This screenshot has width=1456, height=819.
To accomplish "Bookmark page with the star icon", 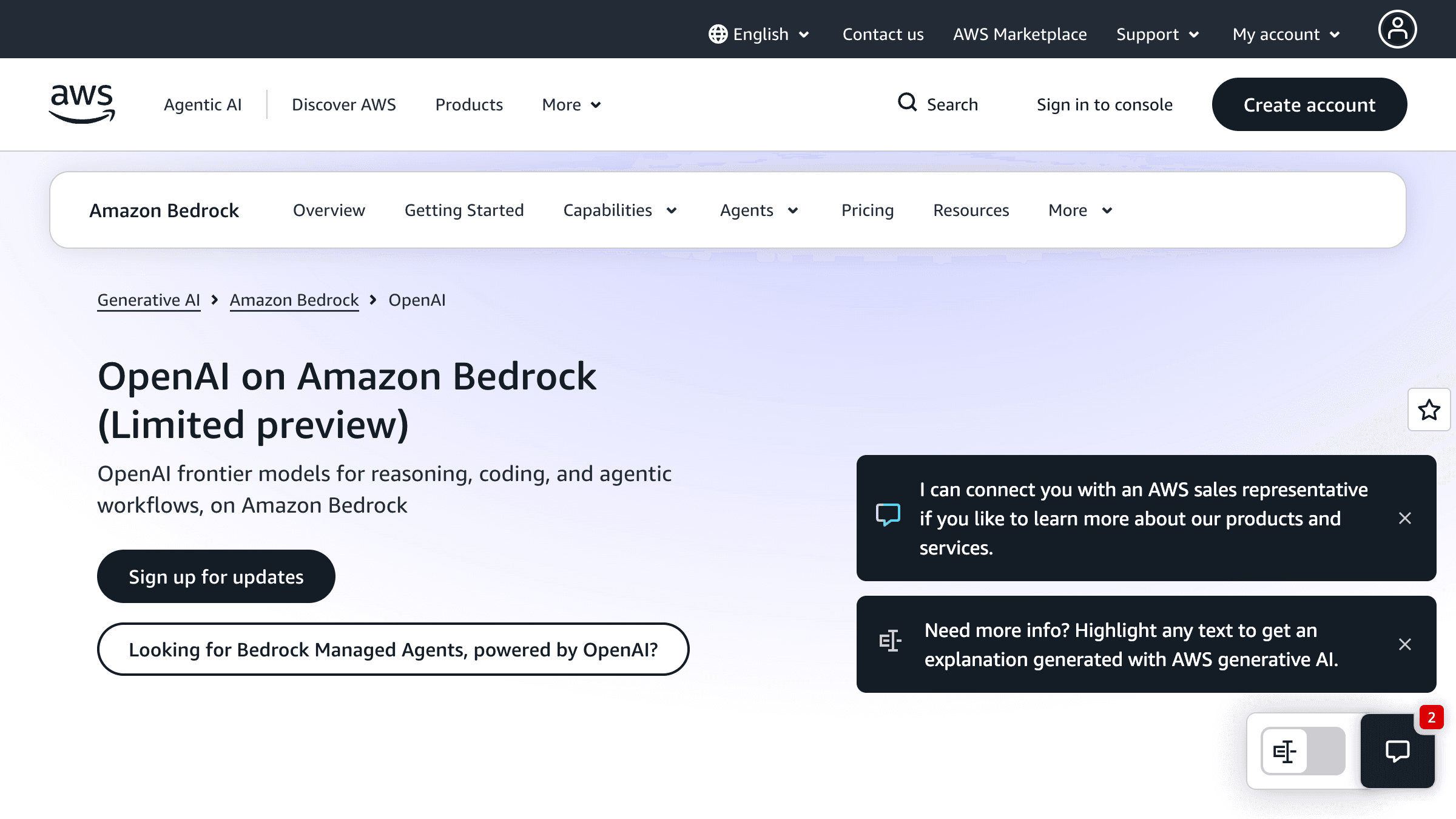I will pos(1429,409).
